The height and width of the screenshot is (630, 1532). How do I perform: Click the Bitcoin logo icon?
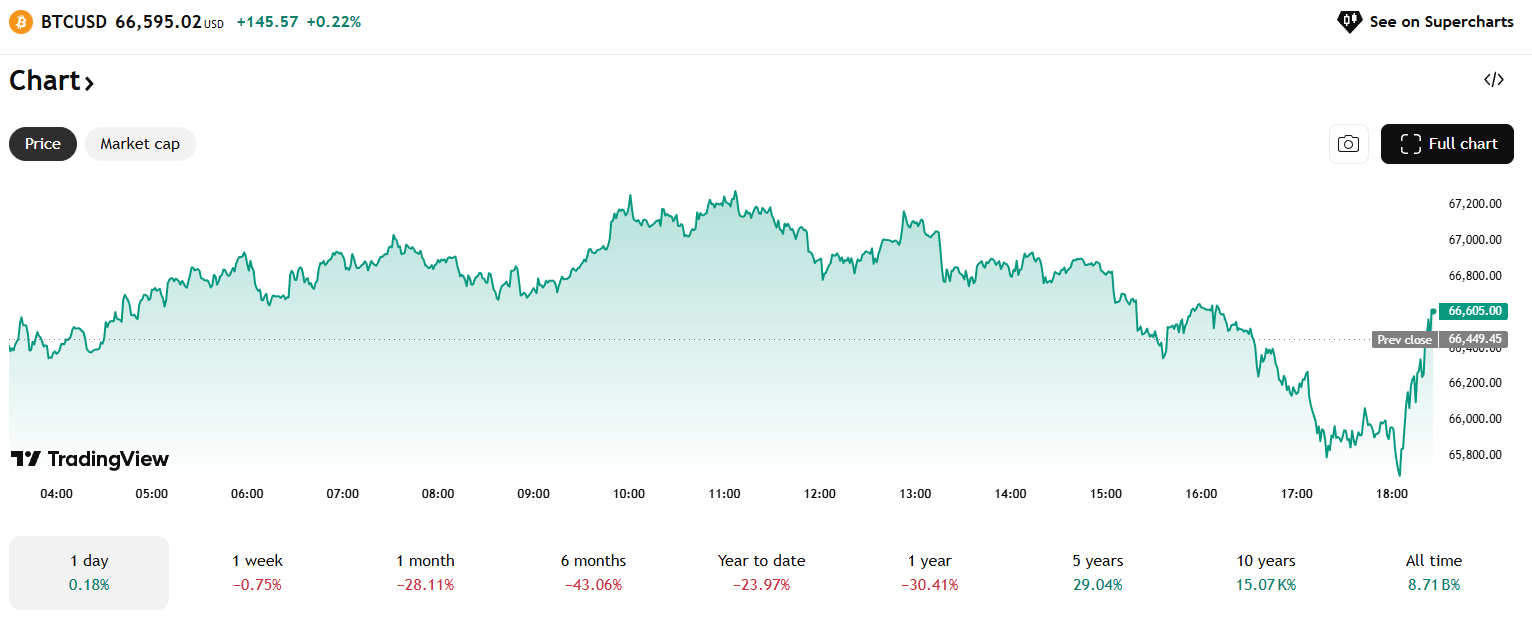point(21,21)
